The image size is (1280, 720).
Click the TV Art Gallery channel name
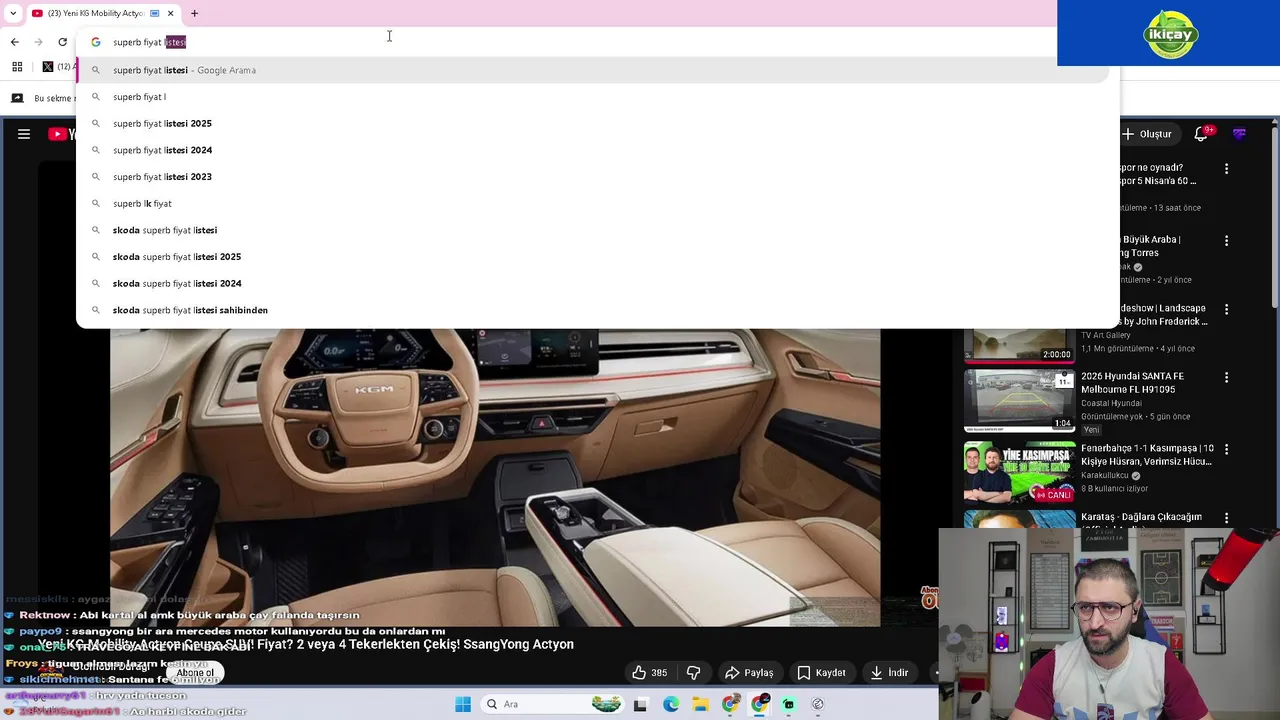point(1108,336)
